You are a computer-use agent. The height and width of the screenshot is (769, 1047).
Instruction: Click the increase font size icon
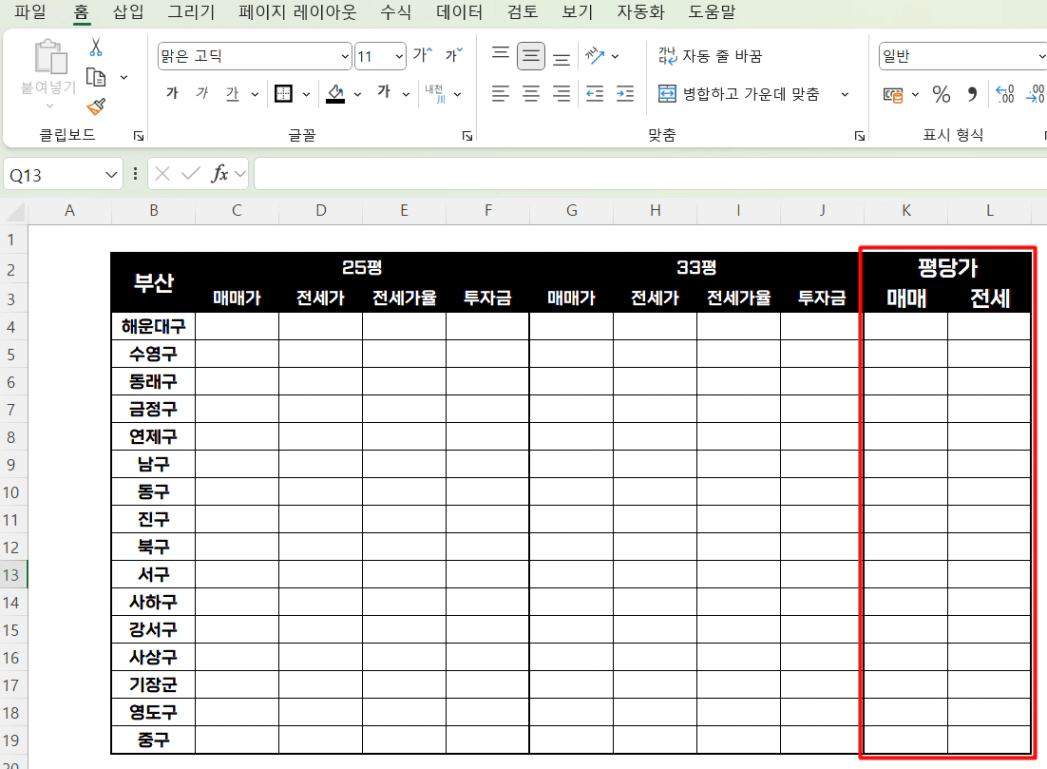click(423, 56)
